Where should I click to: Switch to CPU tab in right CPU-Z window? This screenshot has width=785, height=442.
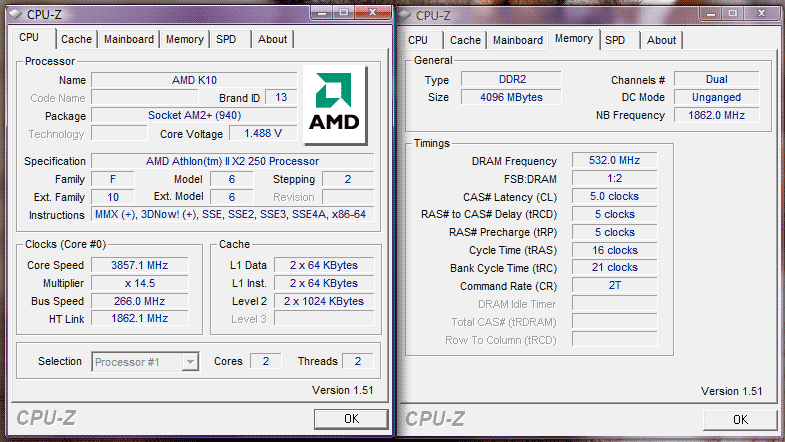(x=418, y=40)
